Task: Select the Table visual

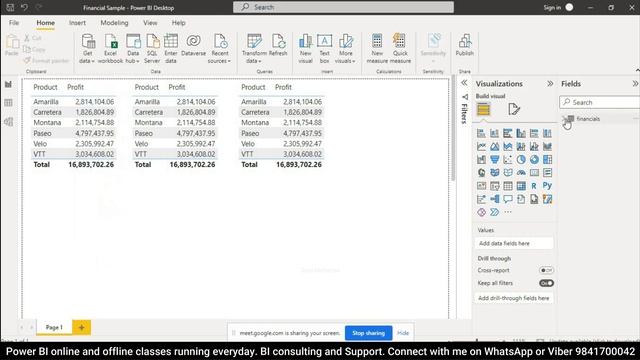Action: coord(508,186)
